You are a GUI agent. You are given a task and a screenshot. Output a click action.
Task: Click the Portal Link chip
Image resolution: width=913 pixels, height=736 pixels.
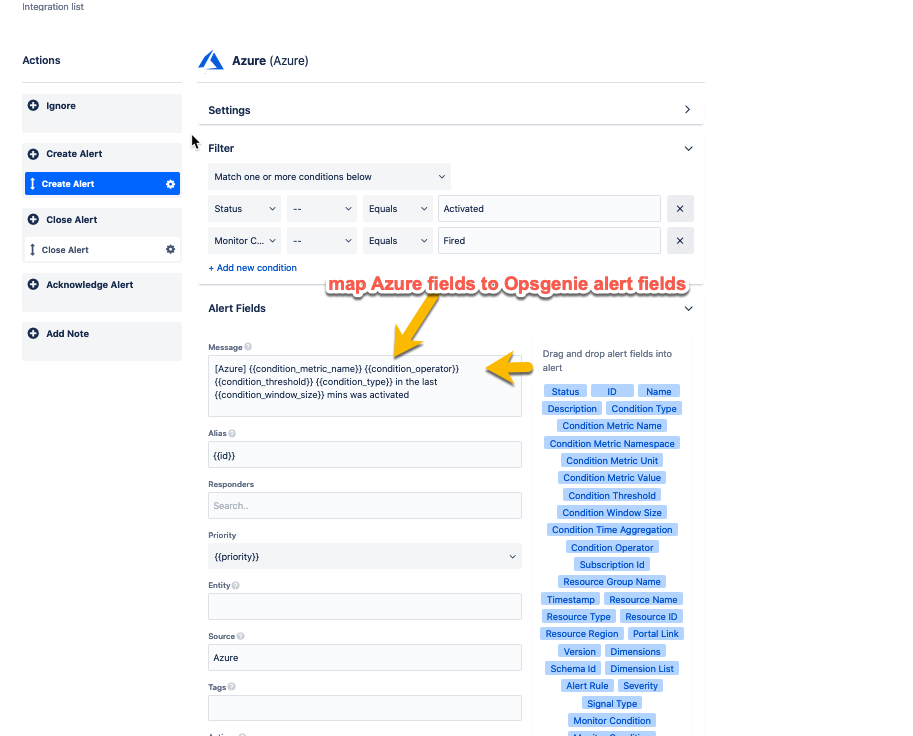tap(656, 634)
